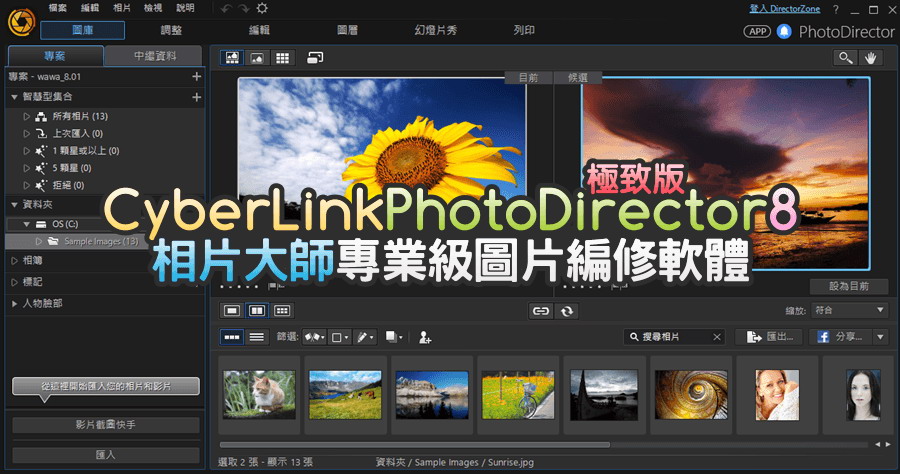Viewport: 900px width, 474px height.
Task: Switch browser to thumbnail view icon
Action: pos(232,337)
